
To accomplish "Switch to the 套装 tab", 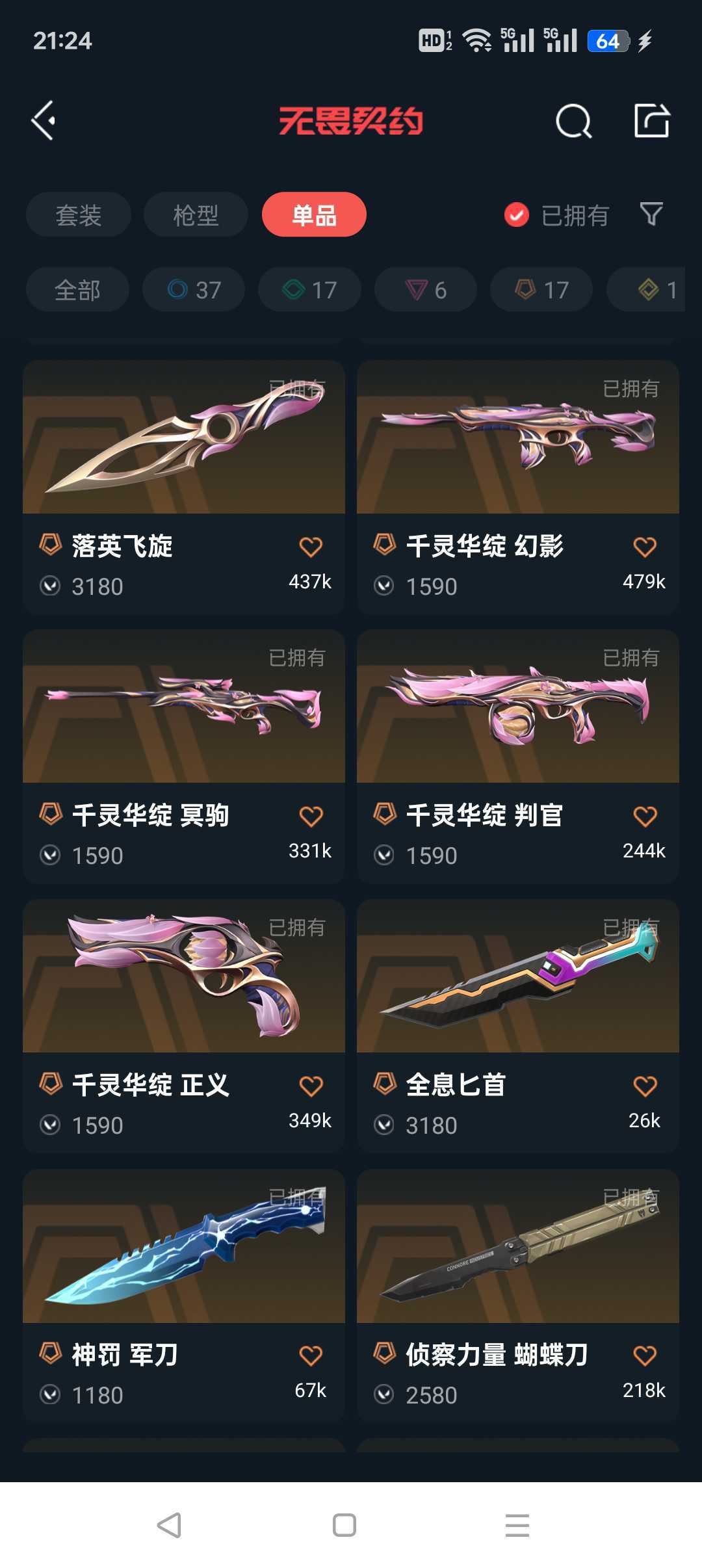I will tap(79, 215).
